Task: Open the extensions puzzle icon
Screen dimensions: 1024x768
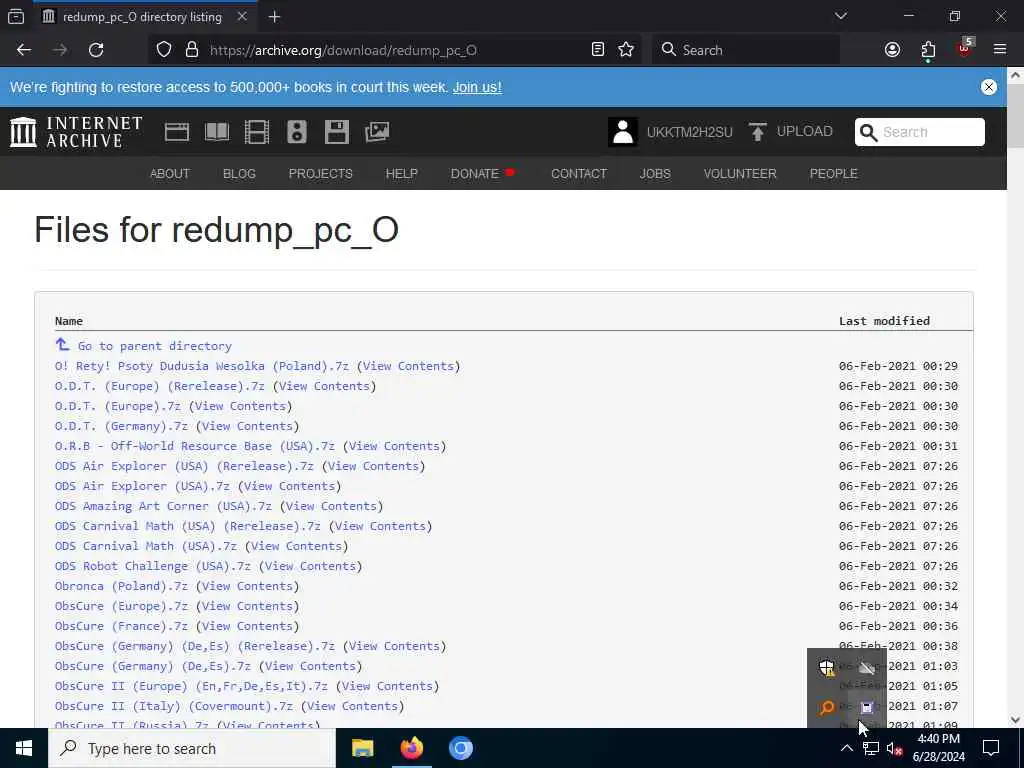Action: tap(928, 50)
